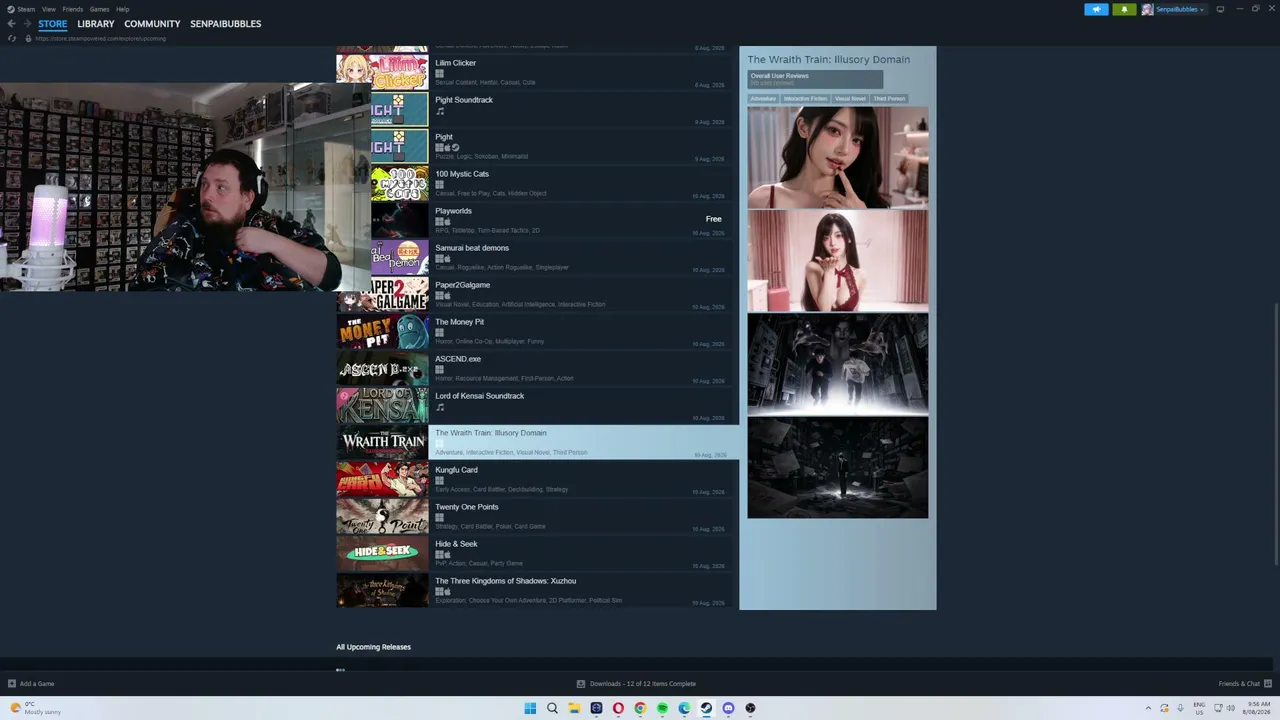This screenshot has width=1280, height=720.
Task: Launch Opera from the taskbar
Action: coord(618,708)
